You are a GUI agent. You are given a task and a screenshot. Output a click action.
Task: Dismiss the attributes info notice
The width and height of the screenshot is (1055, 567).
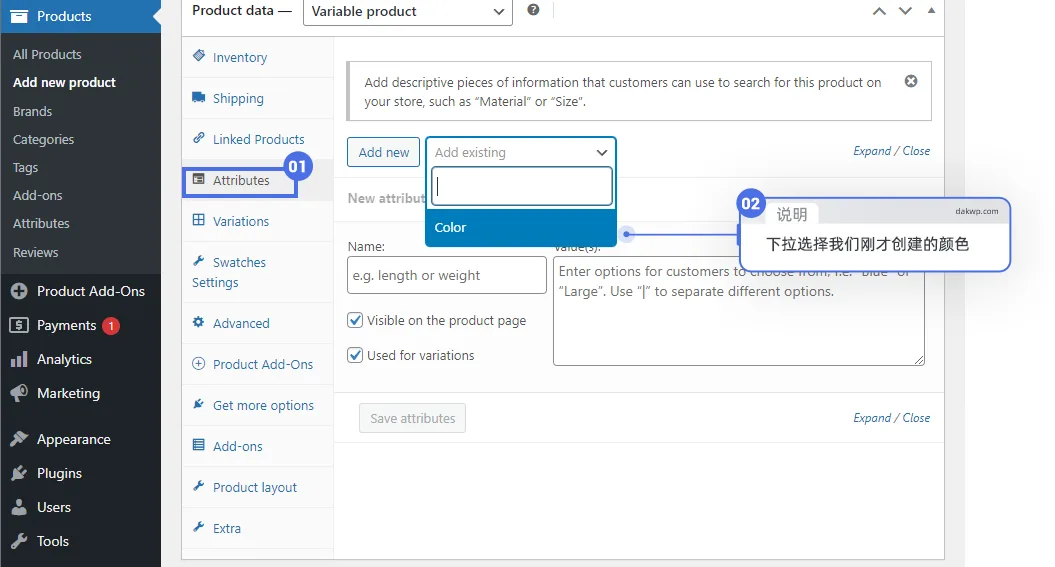tap(911, 81)
